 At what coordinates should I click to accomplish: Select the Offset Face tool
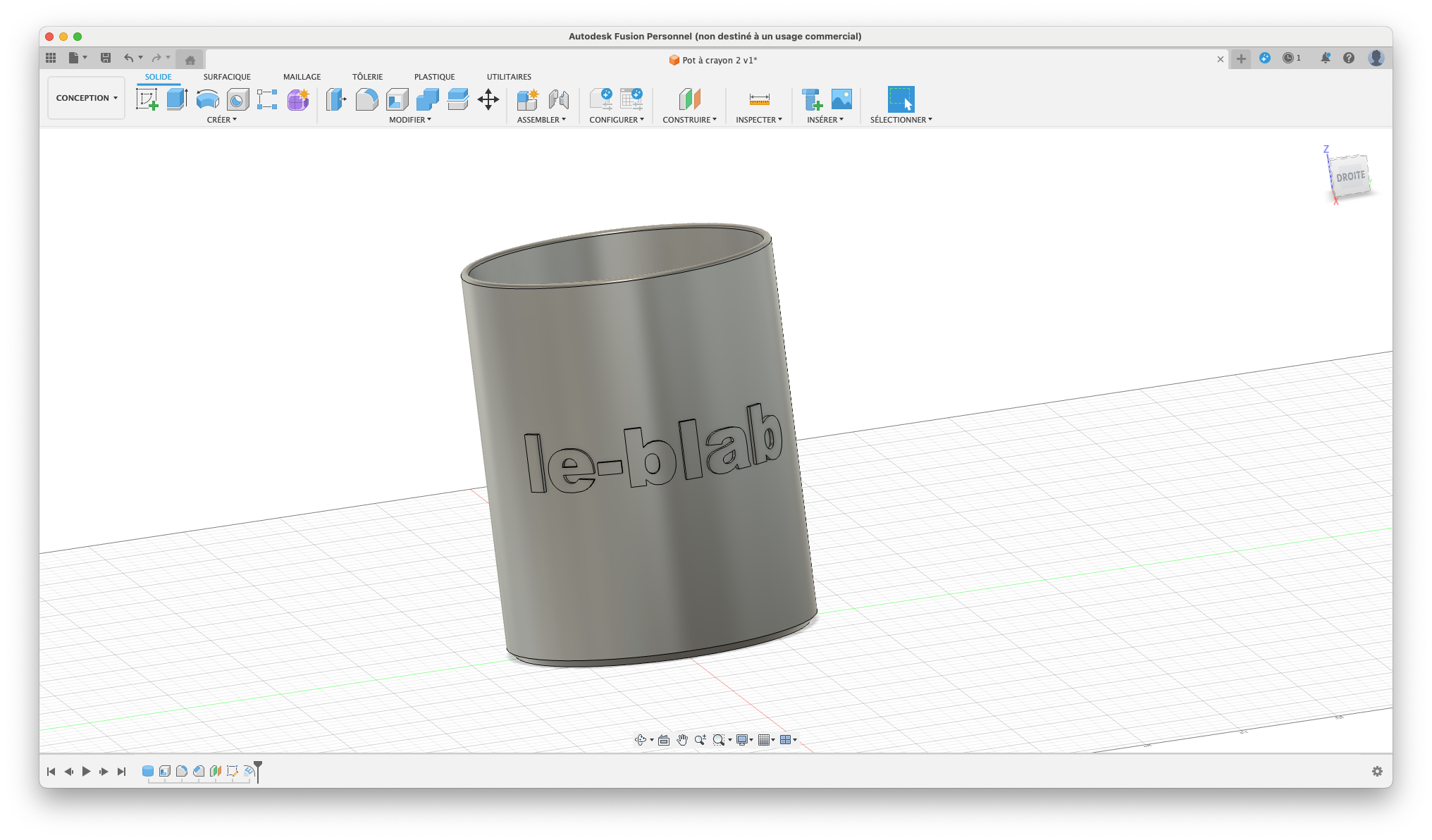[x=457, y=99]
